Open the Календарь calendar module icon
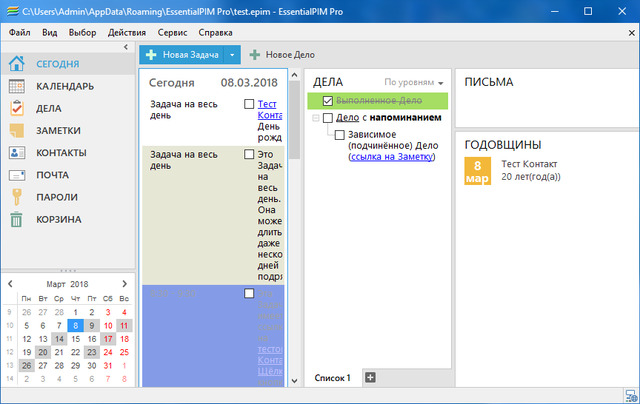This screenshot has height=404, width=640. point(17,86)
